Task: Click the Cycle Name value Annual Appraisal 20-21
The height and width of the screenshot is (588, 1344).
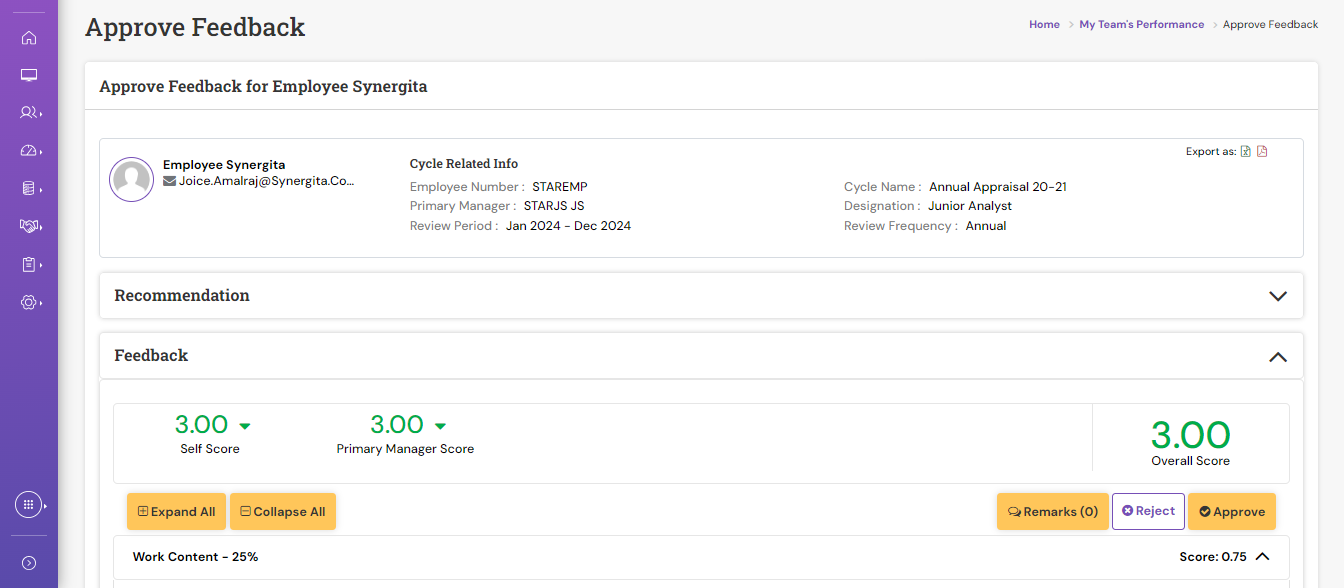Action: tap(998, 187)
